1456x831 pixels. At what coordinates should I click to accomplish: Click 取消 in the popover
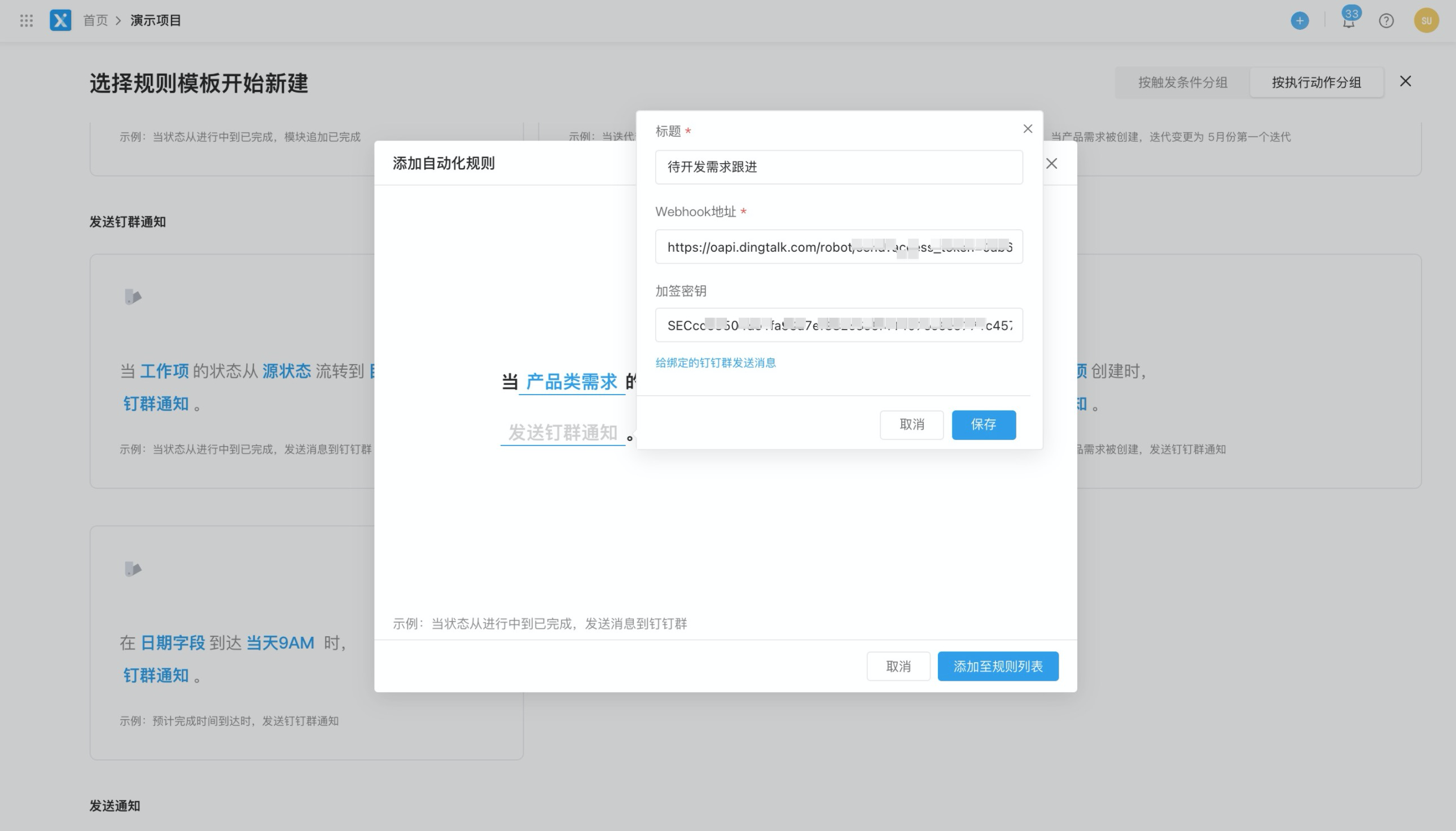[912, 425]
